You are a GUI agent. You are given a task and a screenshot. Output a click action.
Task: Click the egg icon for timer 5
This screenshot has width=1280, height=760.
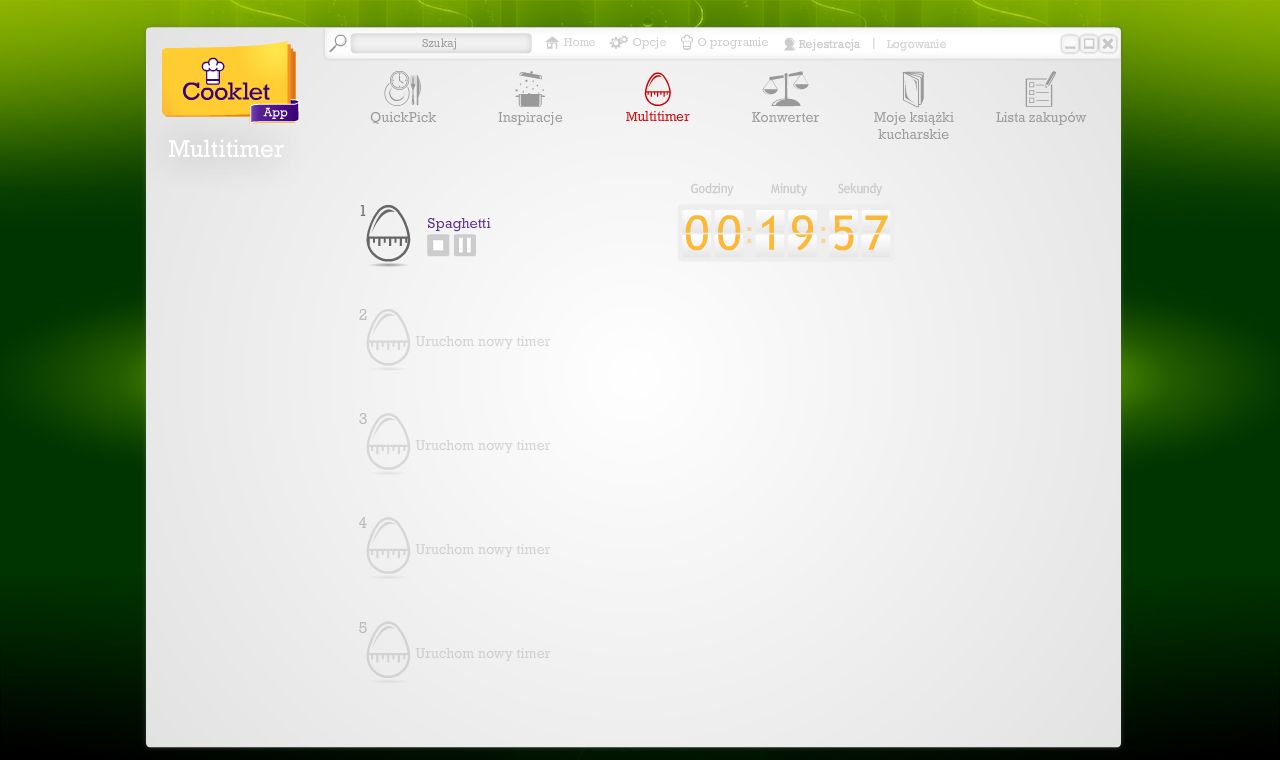click(388, 652)
